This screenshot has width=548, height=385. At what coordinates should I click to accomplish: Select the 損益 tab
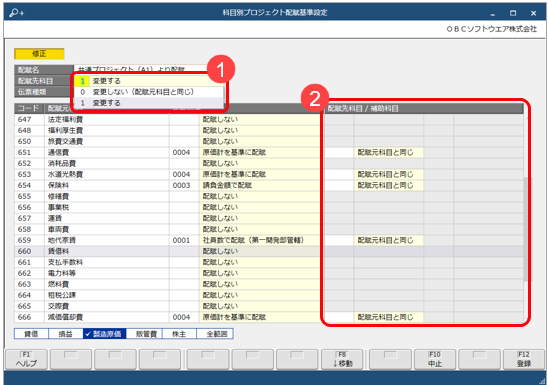tap(65, 334)
